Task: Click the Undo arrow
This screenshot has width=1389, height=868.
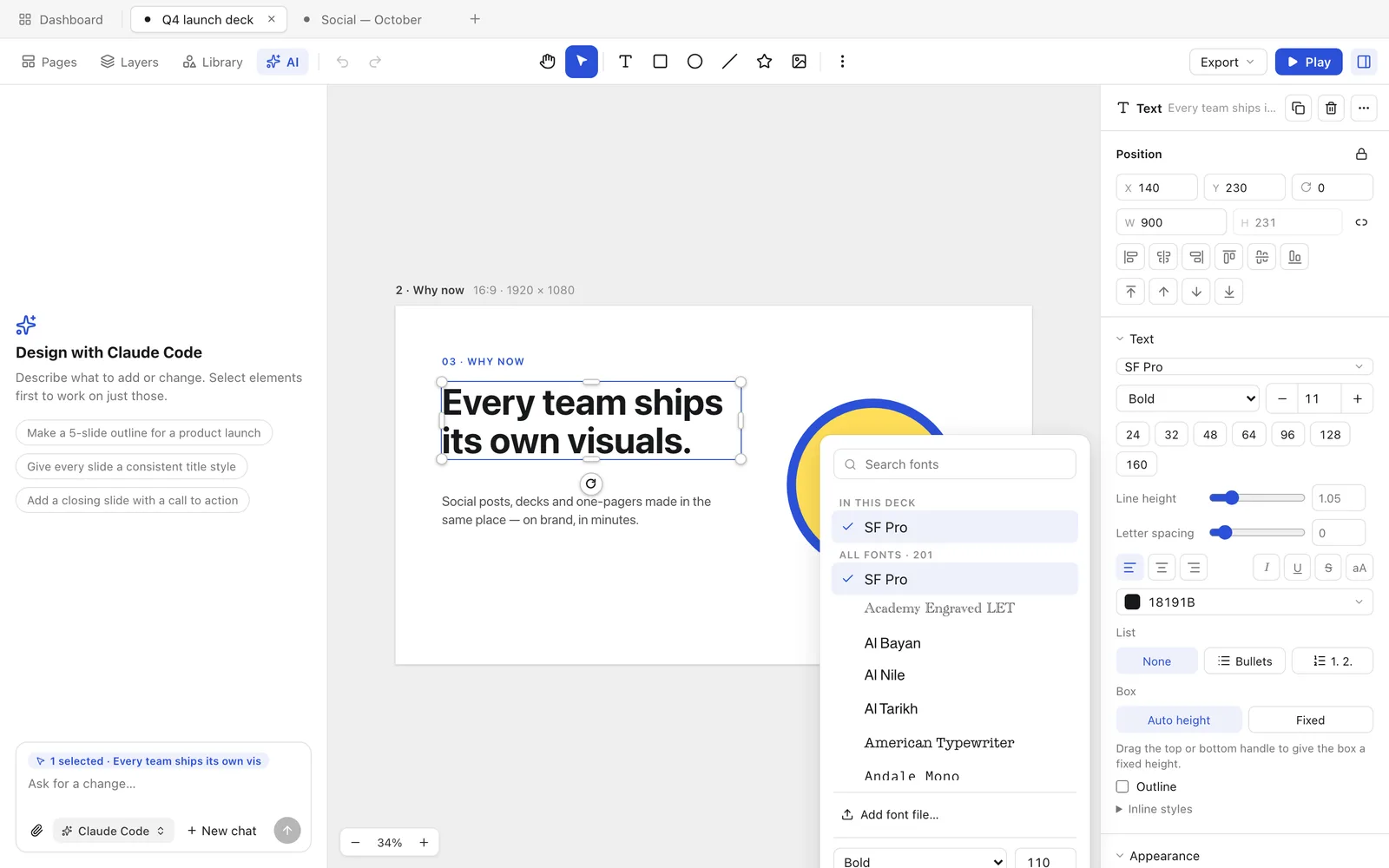Action: click(343, 62)
